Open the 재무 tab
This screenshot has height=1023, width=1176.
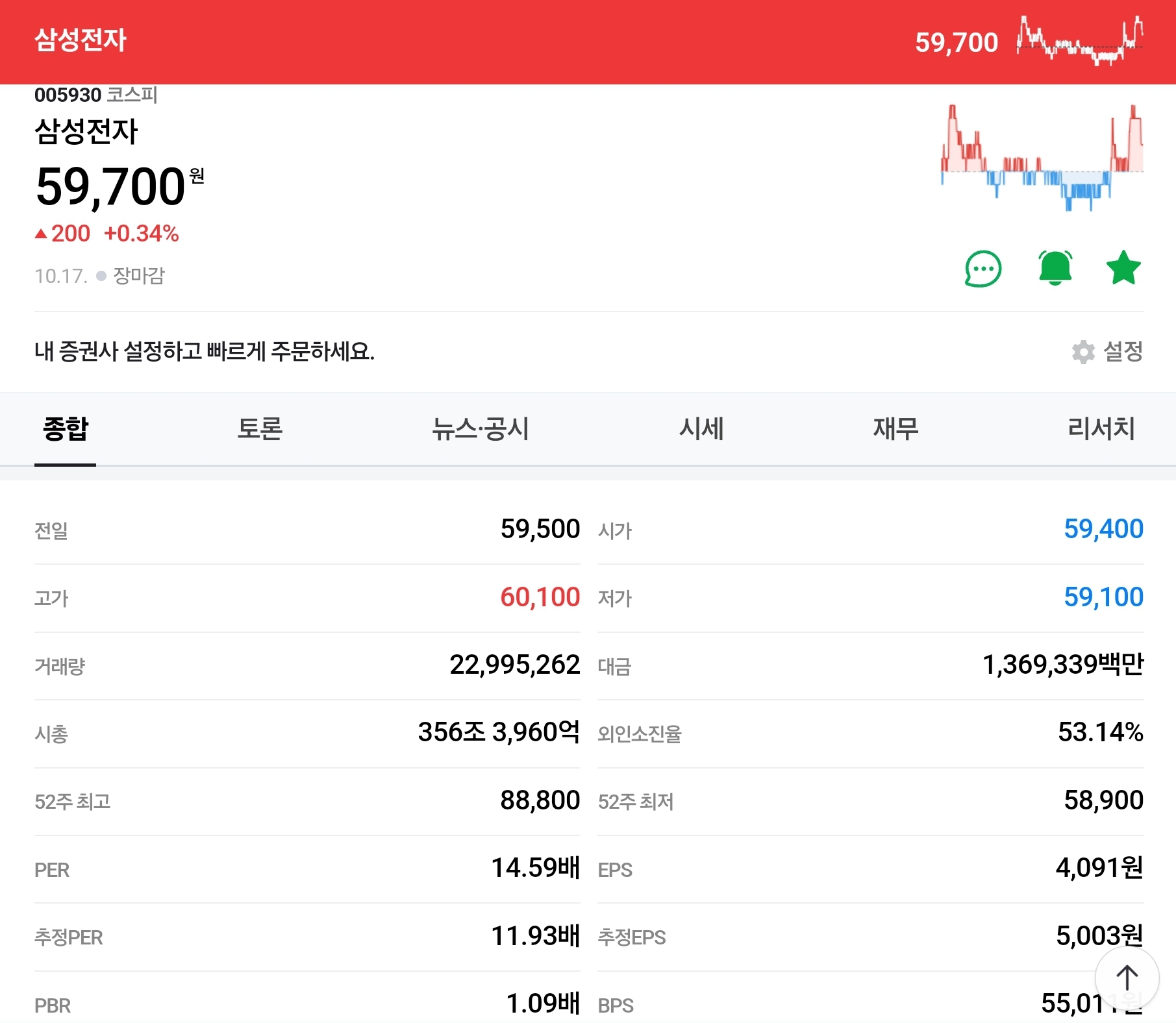895,429
